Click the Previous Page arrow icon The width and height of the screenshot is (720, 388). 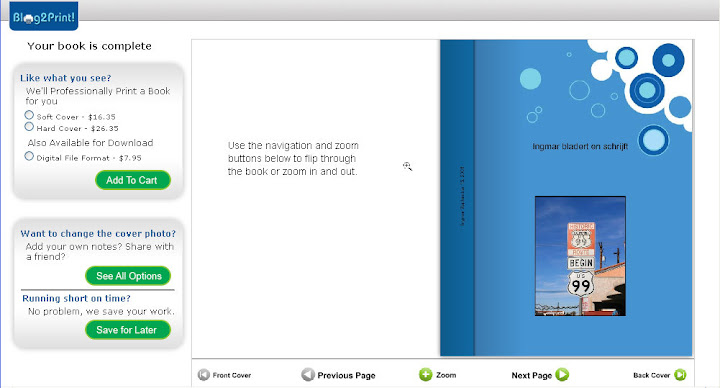click(x=308, y=375)
